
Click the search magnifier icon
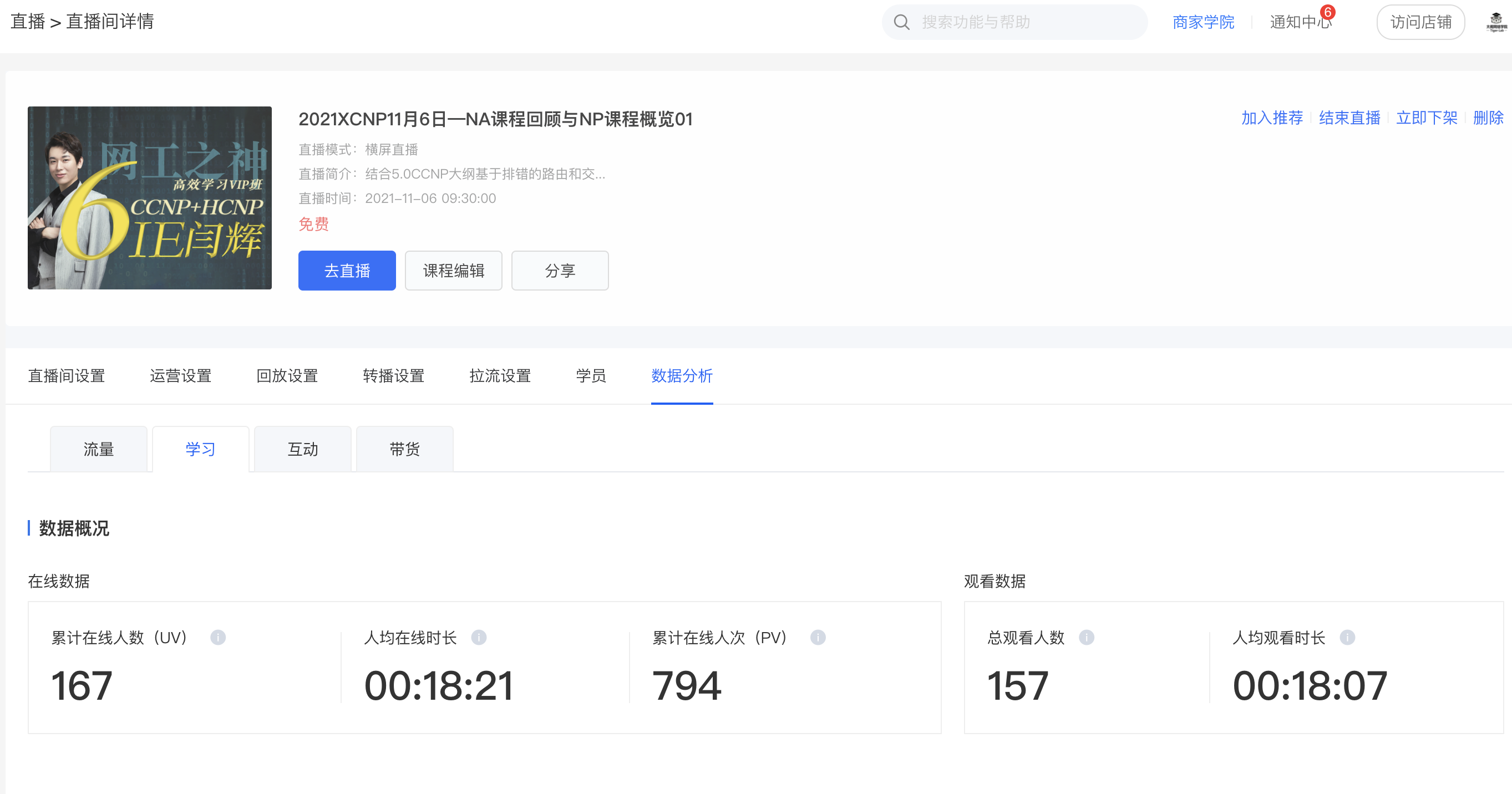[901, 22]
